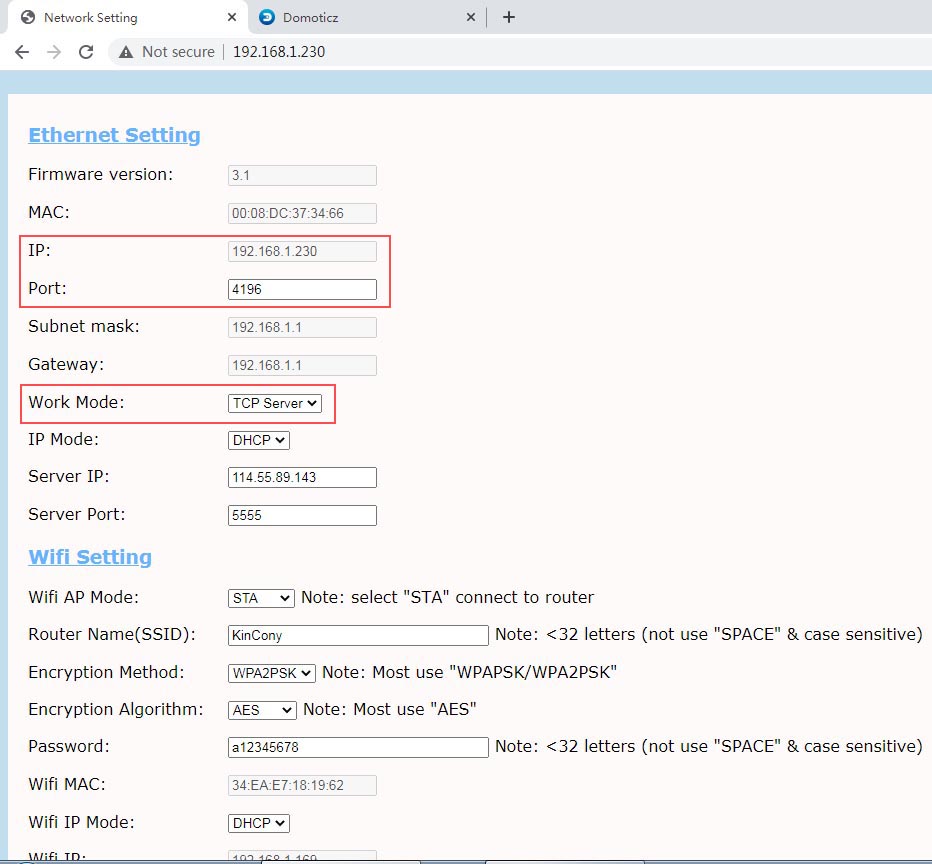Image resolution: width=932 pixels, height=864 pixels.
Task: Open the Wifi IP Mode dropdown
Action: click(x=259, y=823)
